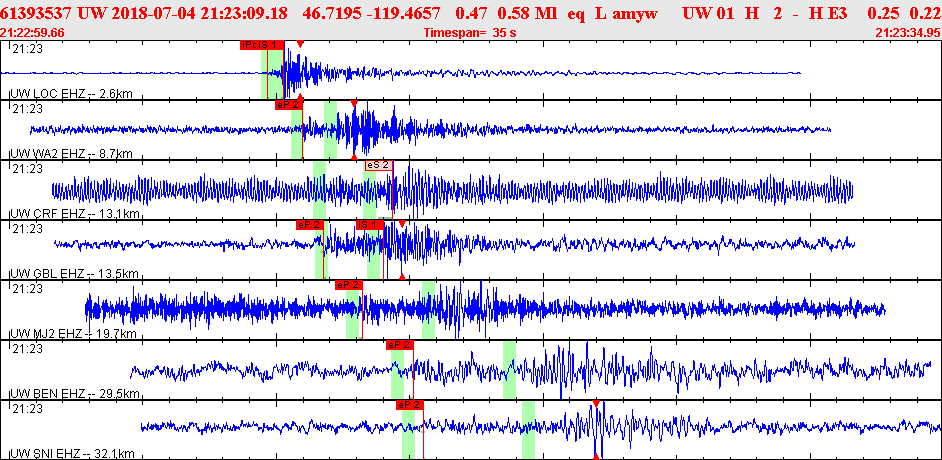The height and width of the screenshot is (460, 942).
Task: Click the iPc pick flag on LOC trace
Action: coord(250,45)
